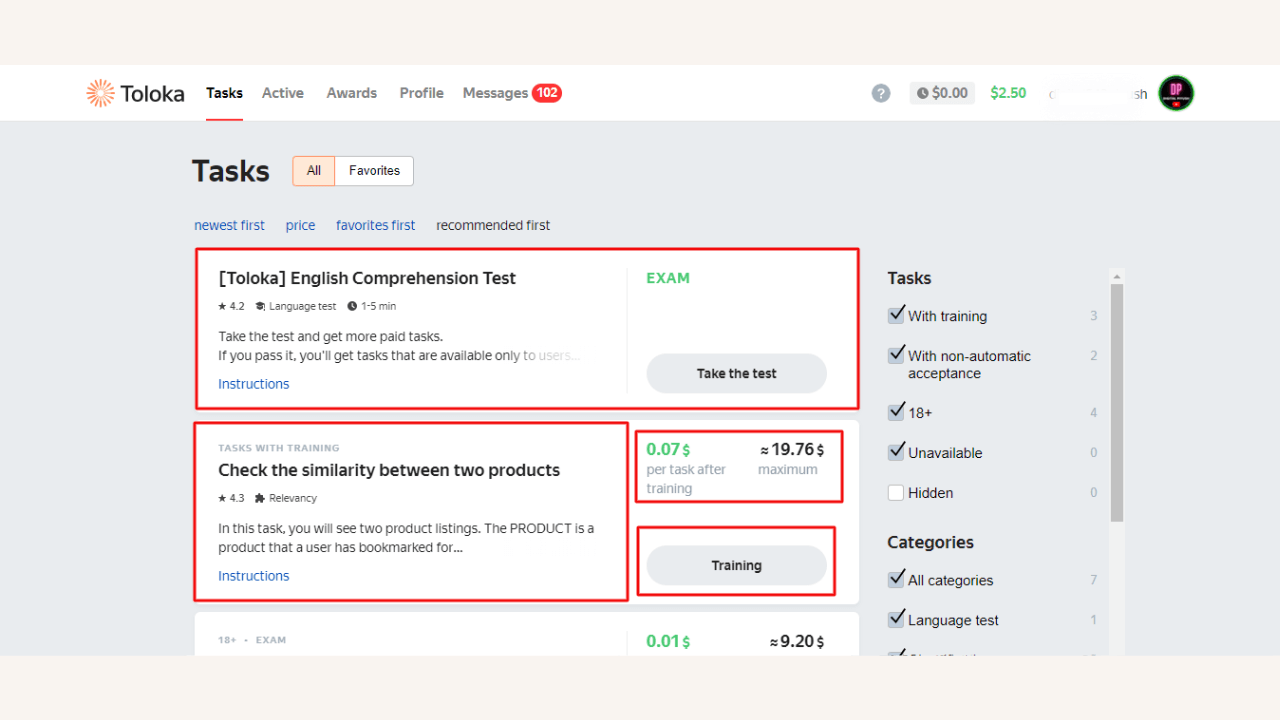Click the Language test graduation cap icon
1280x720 pixels.
(x=260, y=306)
